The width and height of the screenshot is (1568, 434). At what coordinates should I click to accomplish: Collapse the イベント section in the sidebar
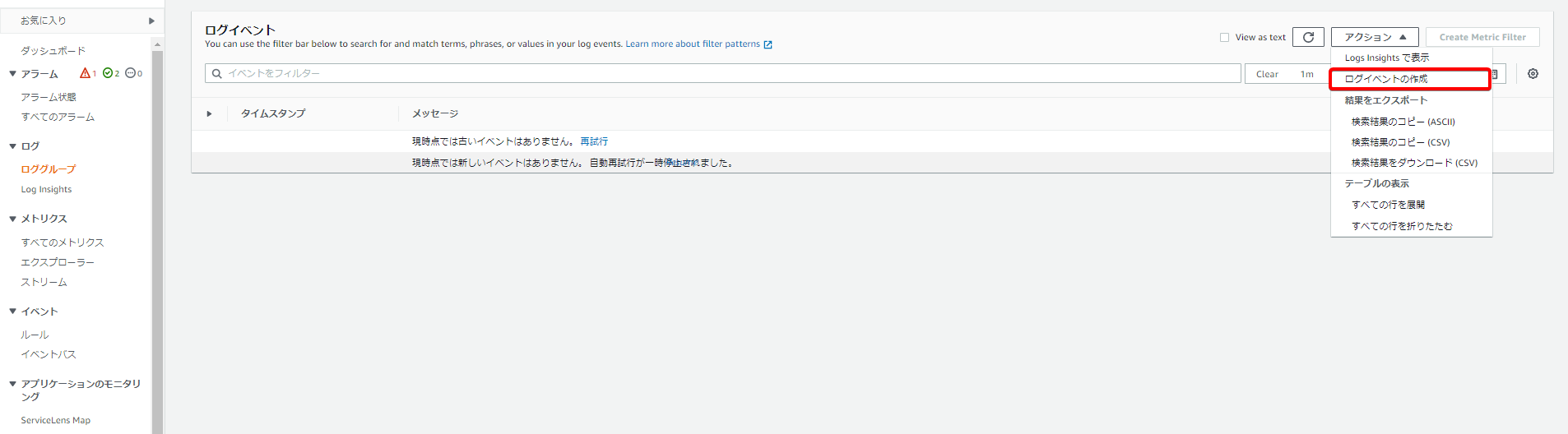click(x=13, y=312)
